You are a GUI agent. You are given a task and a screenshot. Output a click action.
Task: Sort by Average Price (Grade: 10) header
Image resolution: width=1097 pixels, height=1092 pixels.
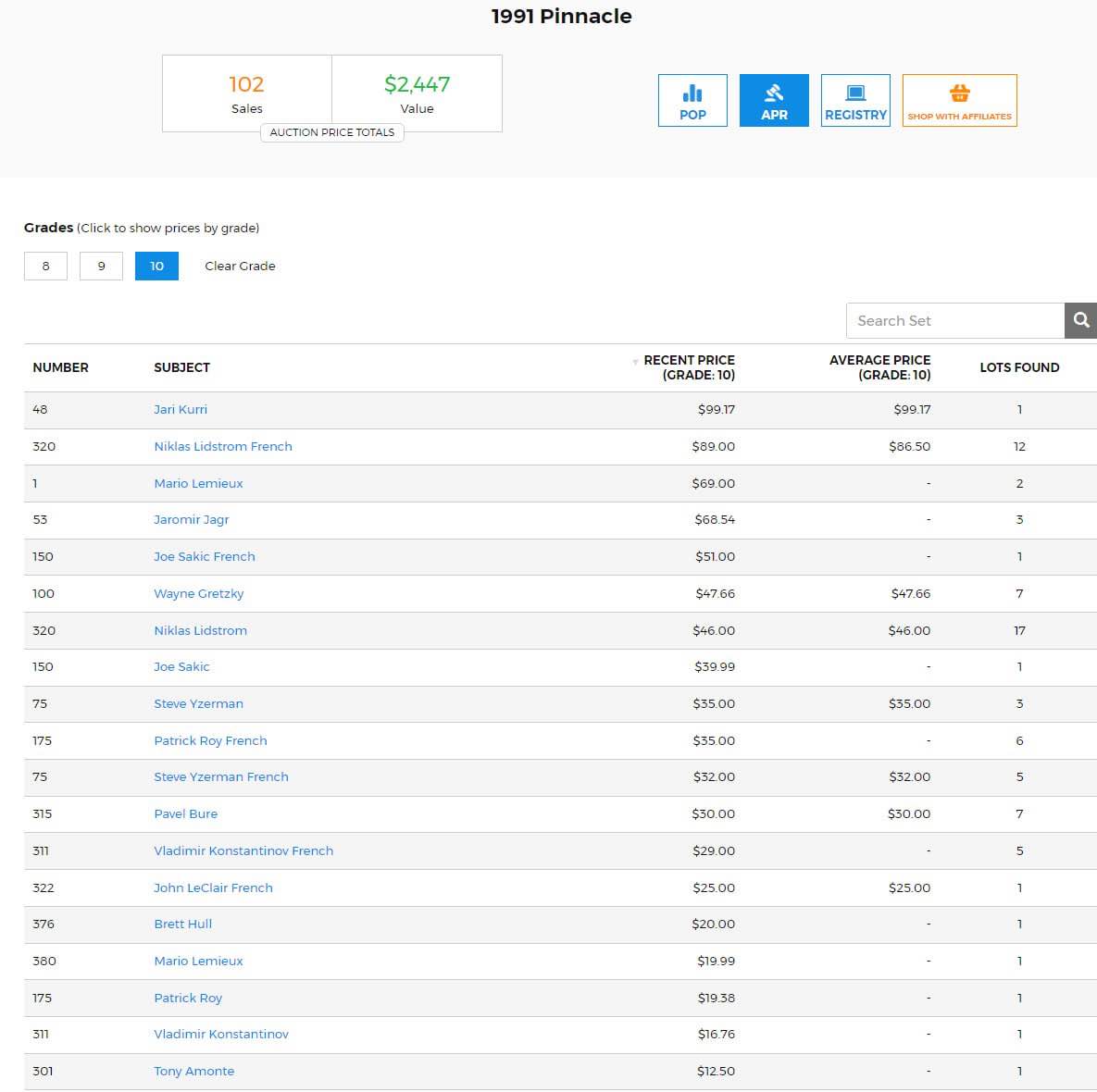(880, 367)
